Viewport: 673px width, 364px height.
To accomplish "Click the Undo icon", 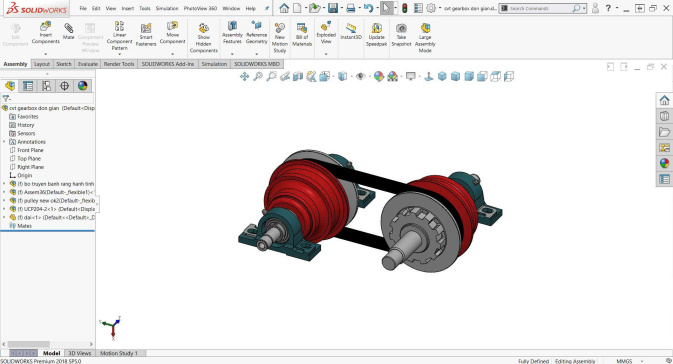I will tap(368, 8).
